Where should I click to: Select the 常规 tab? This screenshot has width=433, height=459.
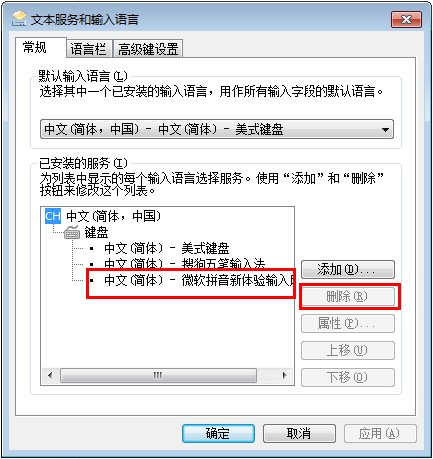coord(35,48)
